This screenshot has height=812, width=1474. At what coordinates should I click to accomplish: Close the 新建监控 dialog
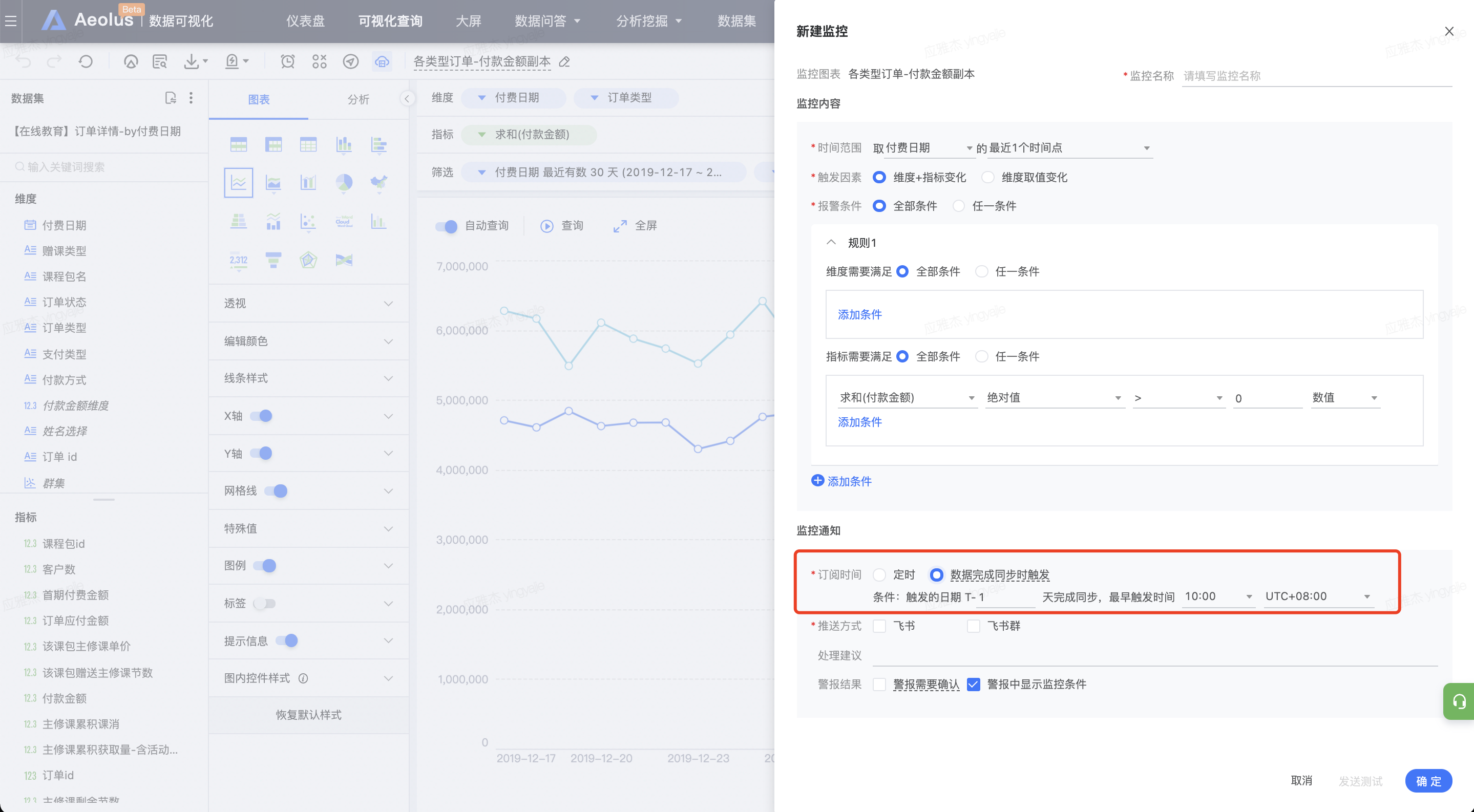coord(1449,31)
